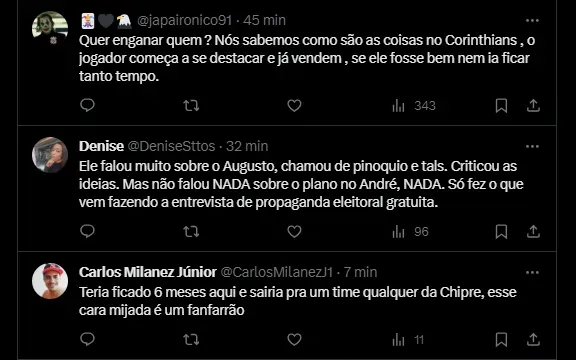
Task: View analytics showing 343 views
Action: 414,106
